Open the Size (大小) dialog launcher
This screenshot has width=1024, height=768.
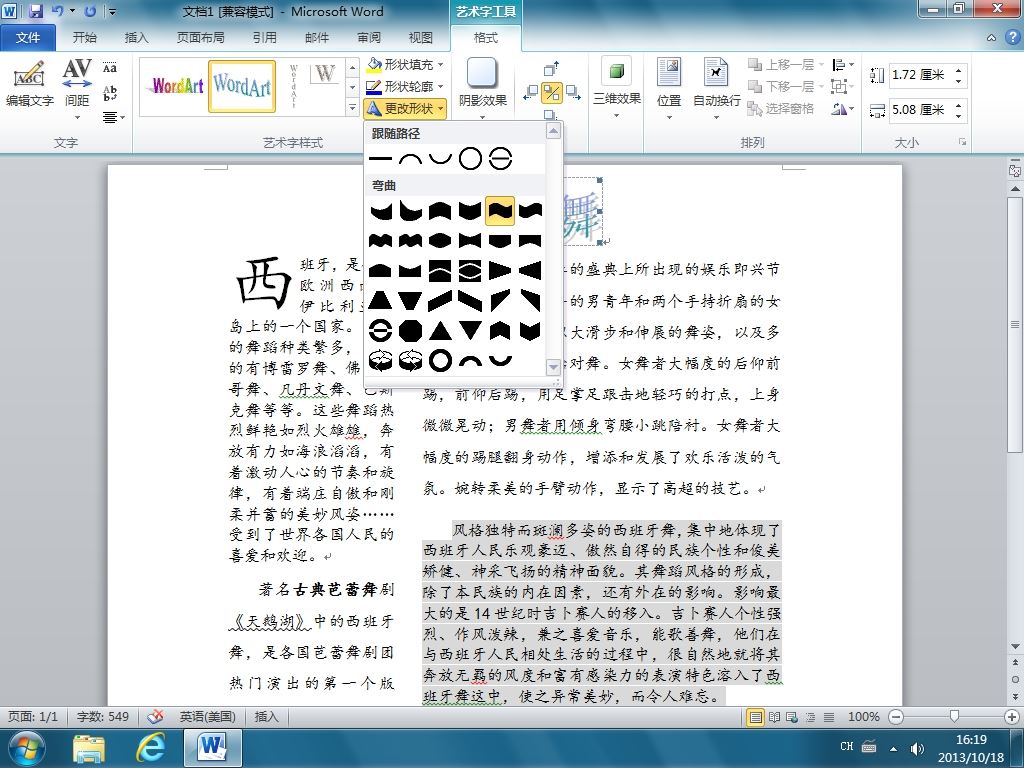962,142
